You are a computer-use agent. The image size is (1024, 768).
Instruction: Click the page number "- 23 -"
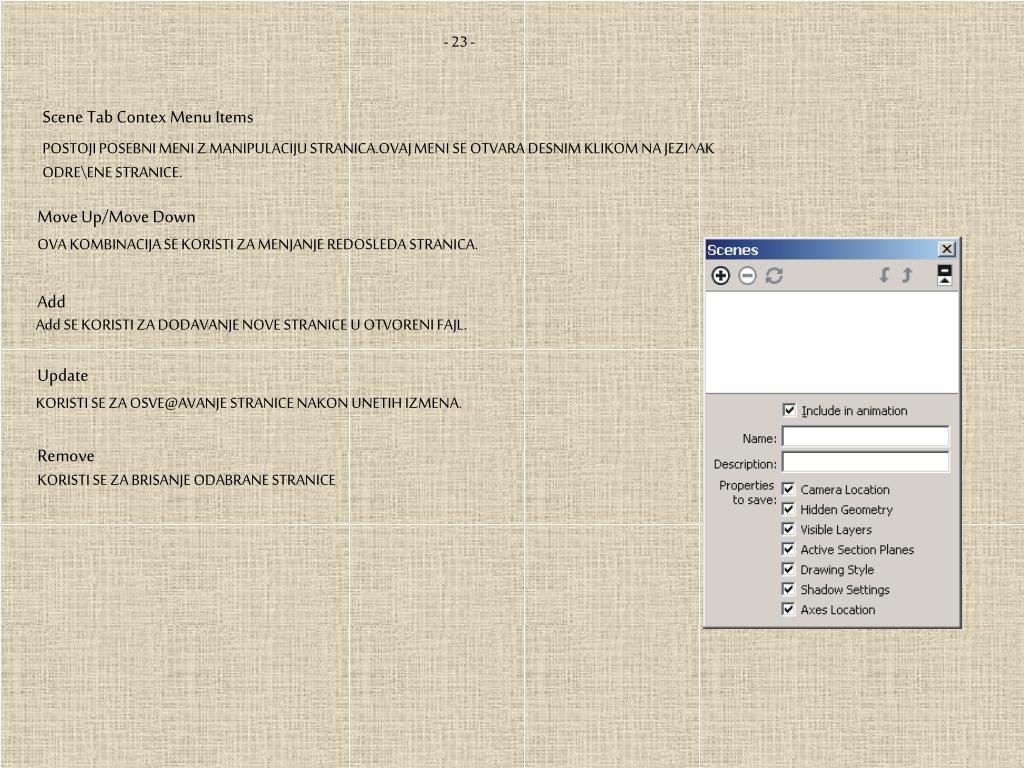459,42
